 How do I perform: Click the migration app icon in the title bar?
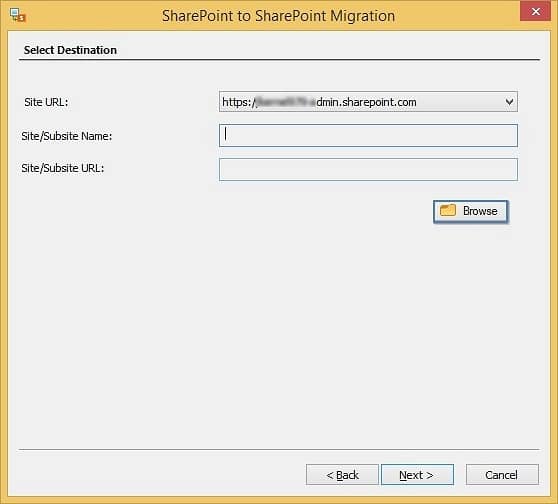click(x=17, y=15)
